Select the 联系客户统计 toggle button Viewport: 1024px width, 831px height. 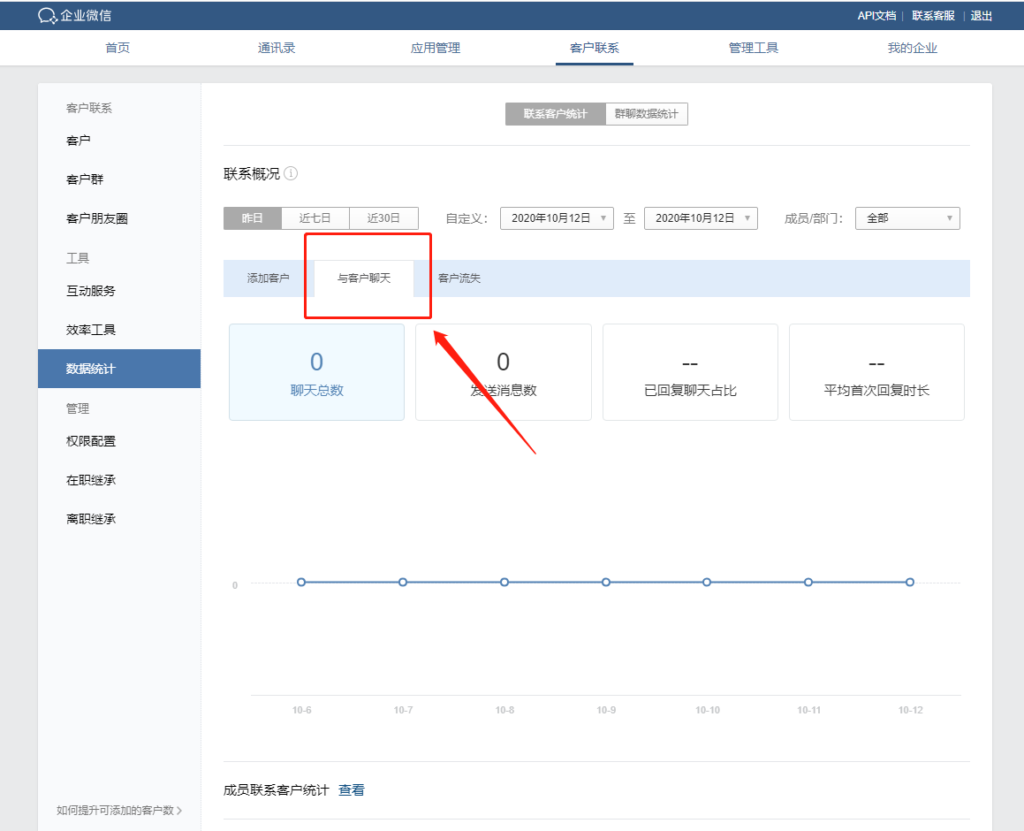(x=555, y=114)
